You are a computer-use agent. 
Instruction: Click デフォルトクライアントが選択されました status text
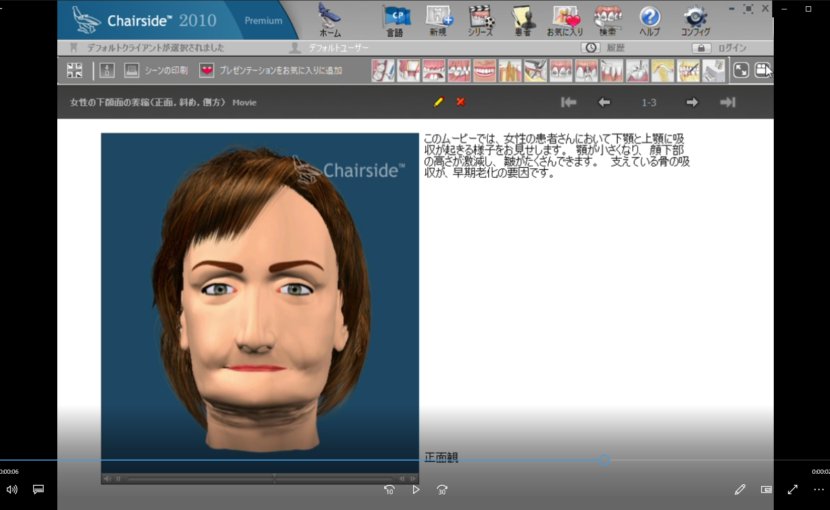[x=155, y=48]
